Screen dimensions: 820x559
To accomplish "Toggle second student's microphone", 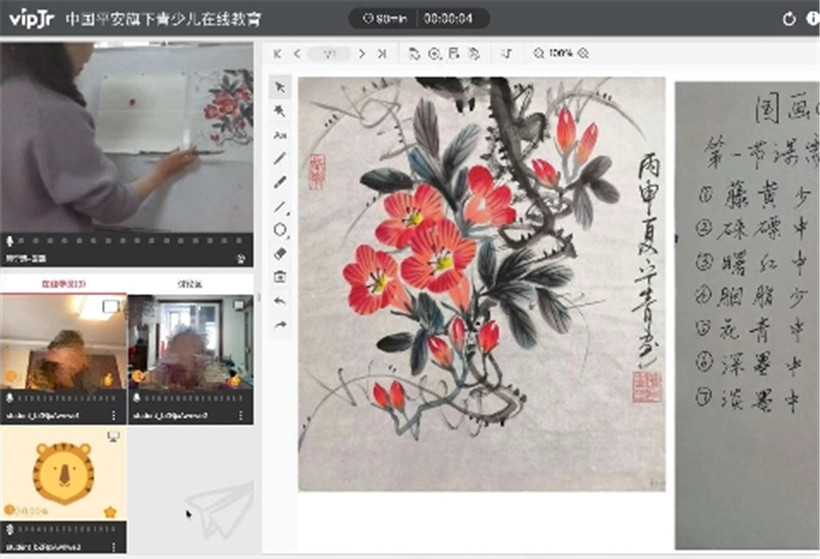I will (136, 398).
